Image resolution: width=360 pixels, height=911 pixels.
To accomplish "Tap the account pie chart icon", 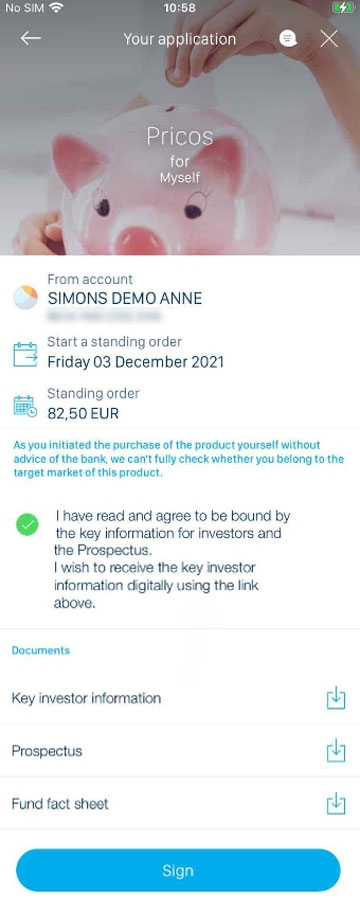I will [26, 297].
